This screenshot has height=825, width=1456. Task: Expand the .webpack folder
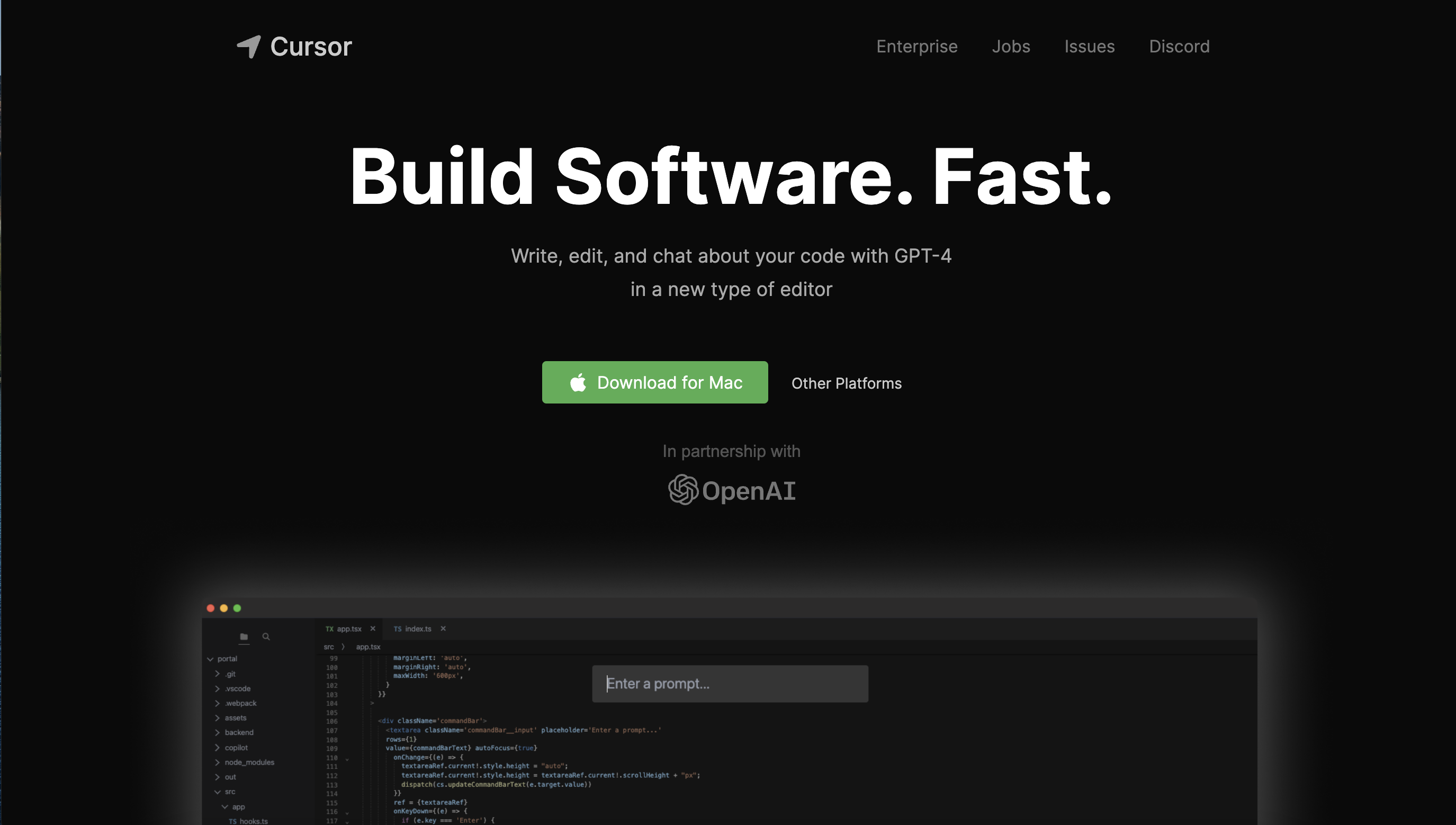tap(217, 703)
